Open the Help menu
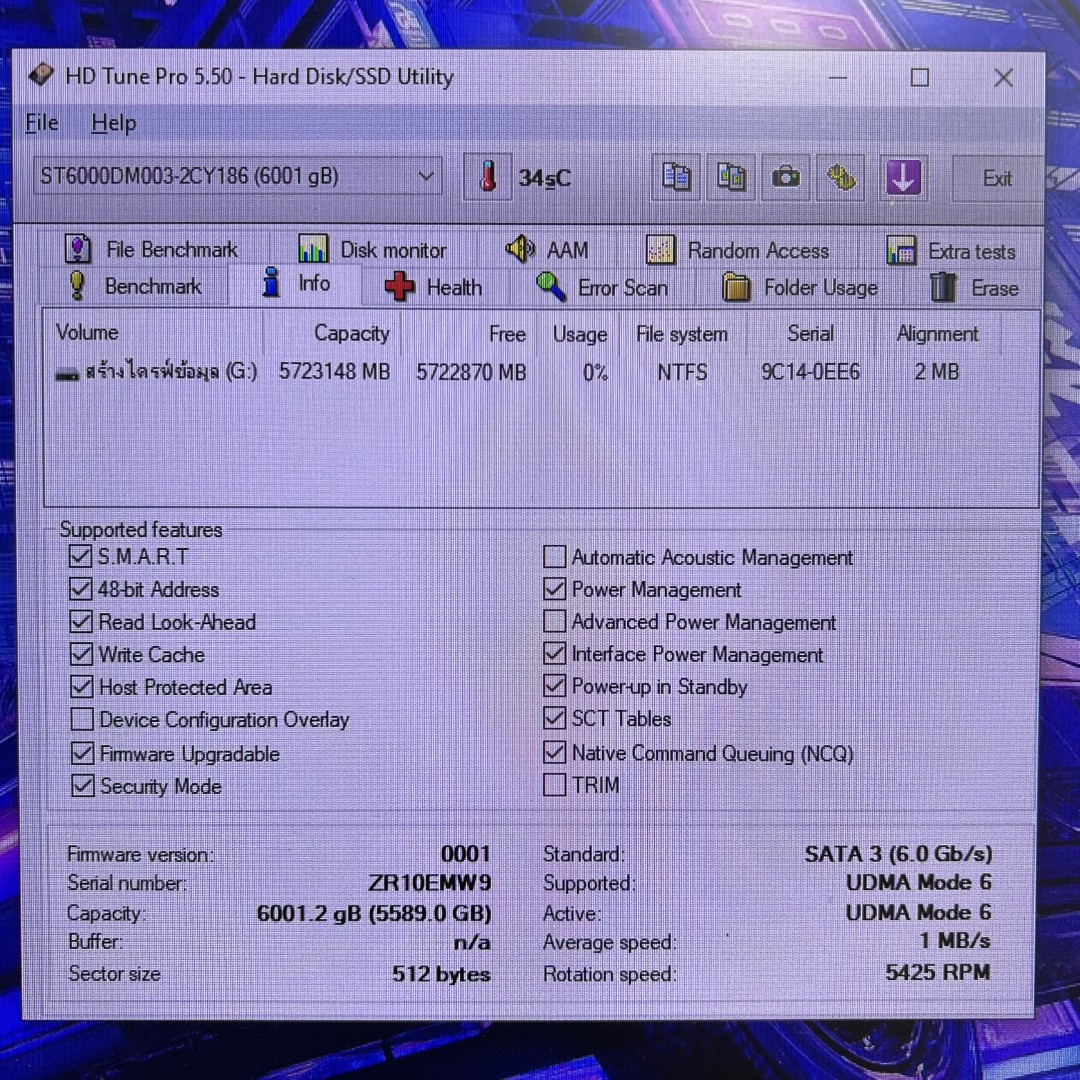1080x1080 pixels. point(113,123)
